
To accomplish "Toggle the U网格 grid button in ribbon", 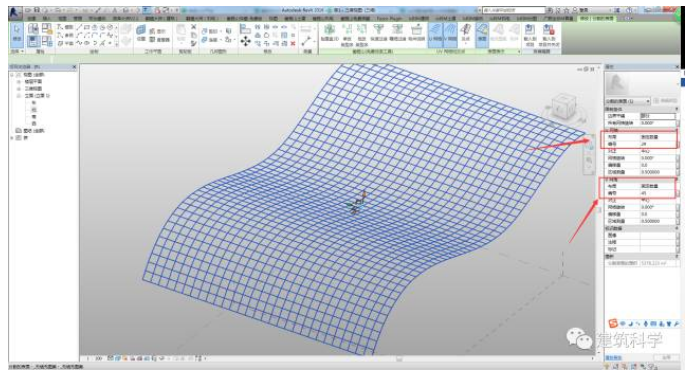I will coord(435,34).
